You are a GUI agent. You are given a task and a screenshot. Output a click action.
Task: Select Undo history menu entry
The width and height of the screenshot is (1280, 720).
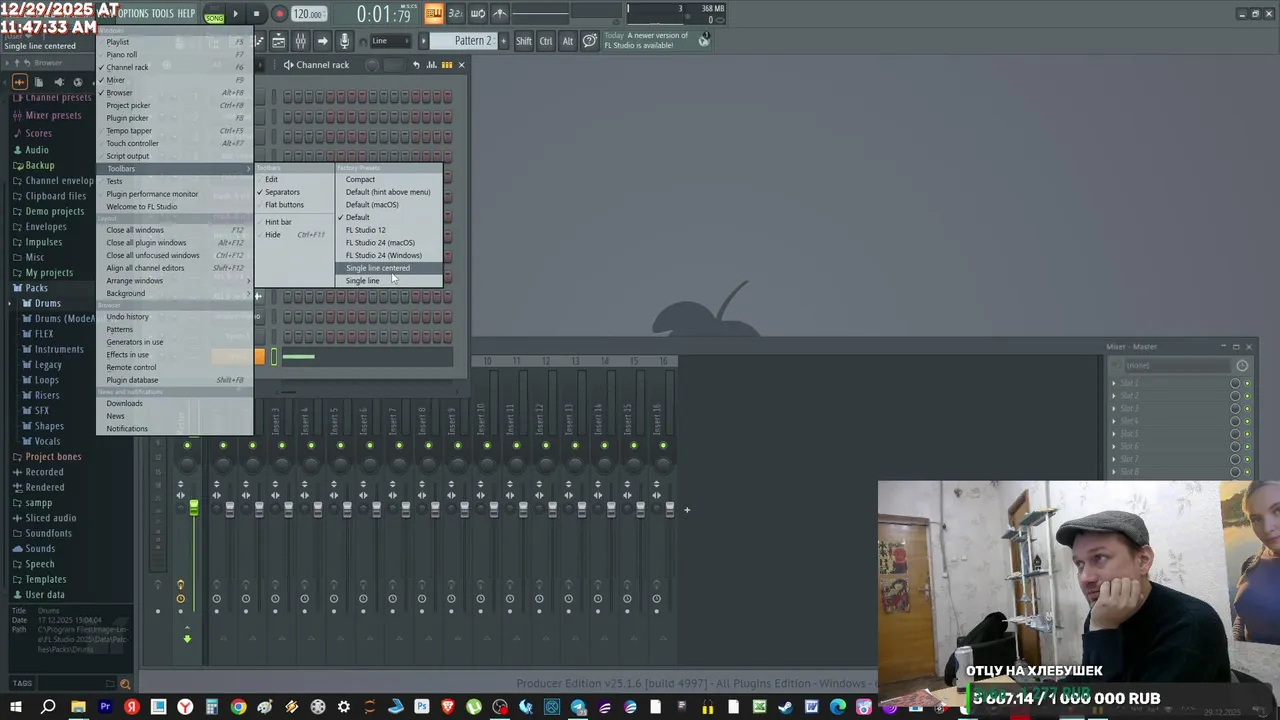(x=174, y=317)
